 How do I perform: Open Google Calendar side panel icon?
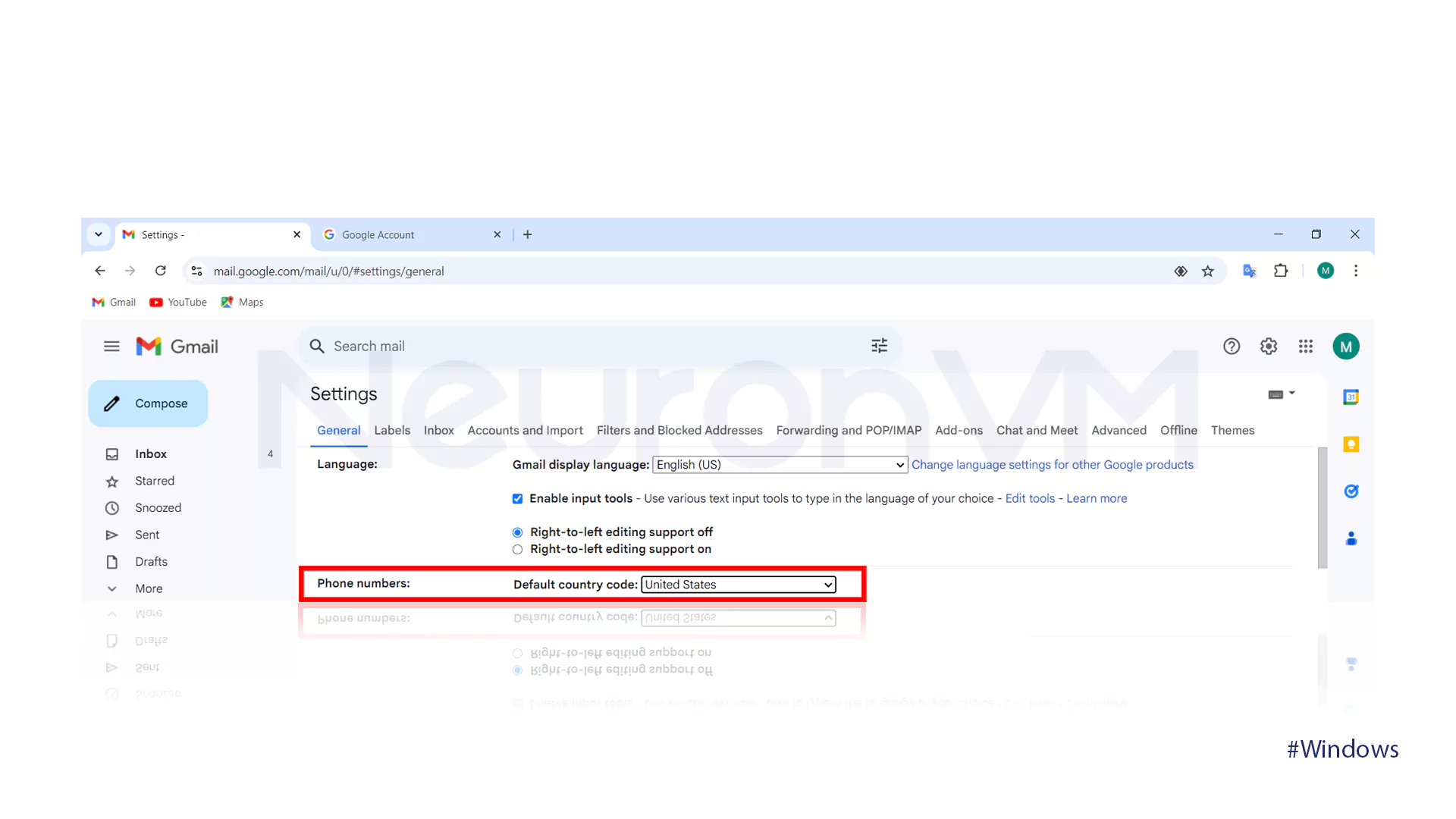[1351, 397]
